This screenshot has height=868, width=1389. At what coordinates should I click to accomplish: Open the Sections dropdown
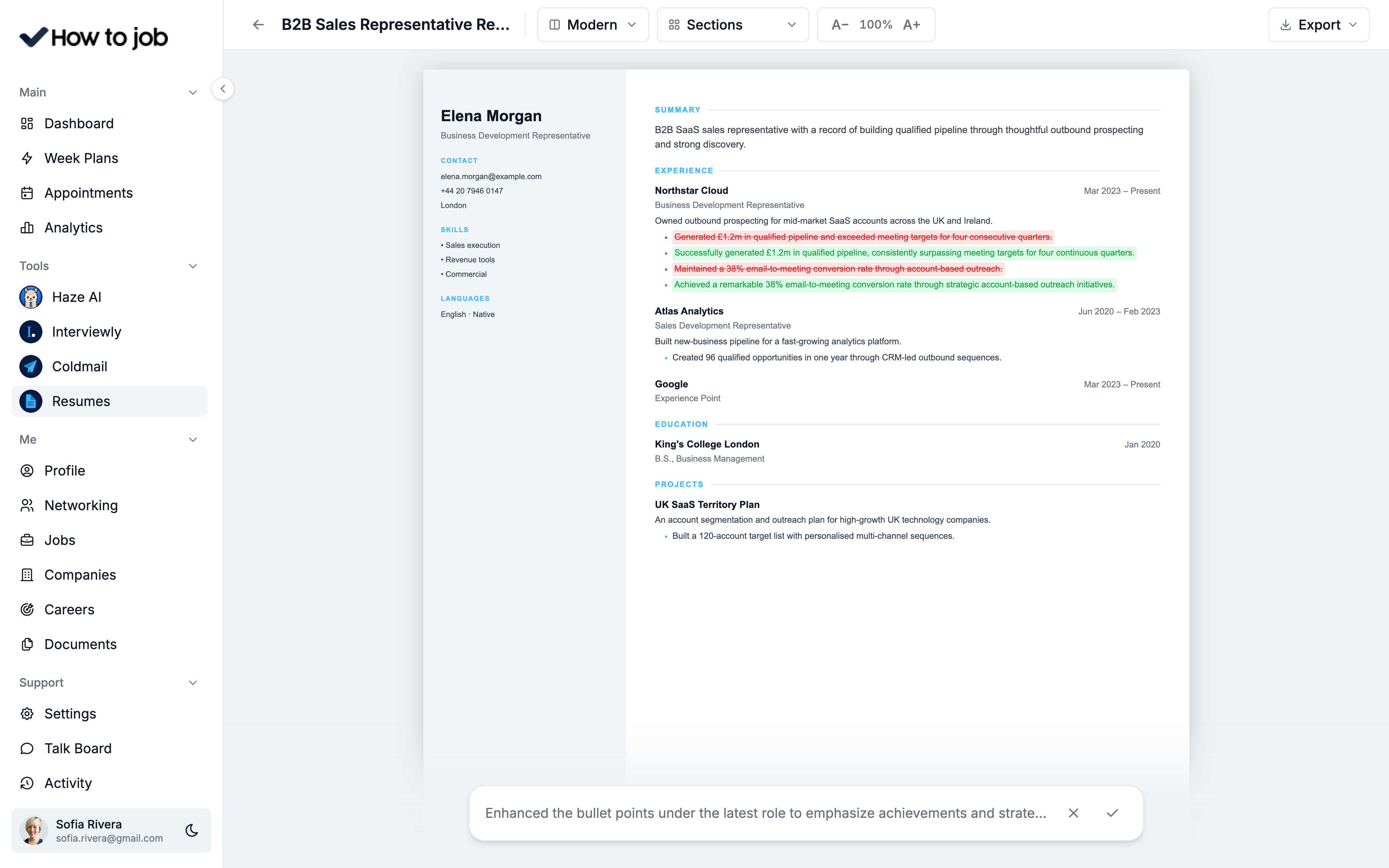732,25
